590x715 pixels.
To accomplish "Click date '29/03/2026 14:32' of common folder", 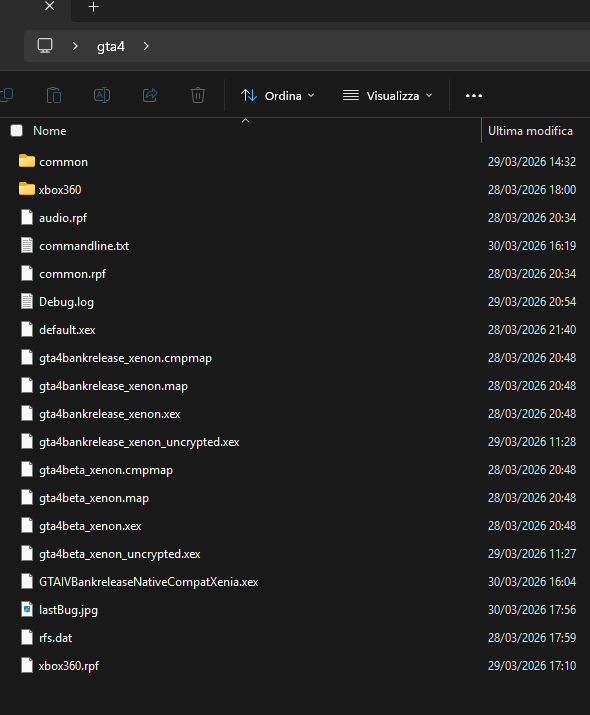I will [x=532, y=162].
